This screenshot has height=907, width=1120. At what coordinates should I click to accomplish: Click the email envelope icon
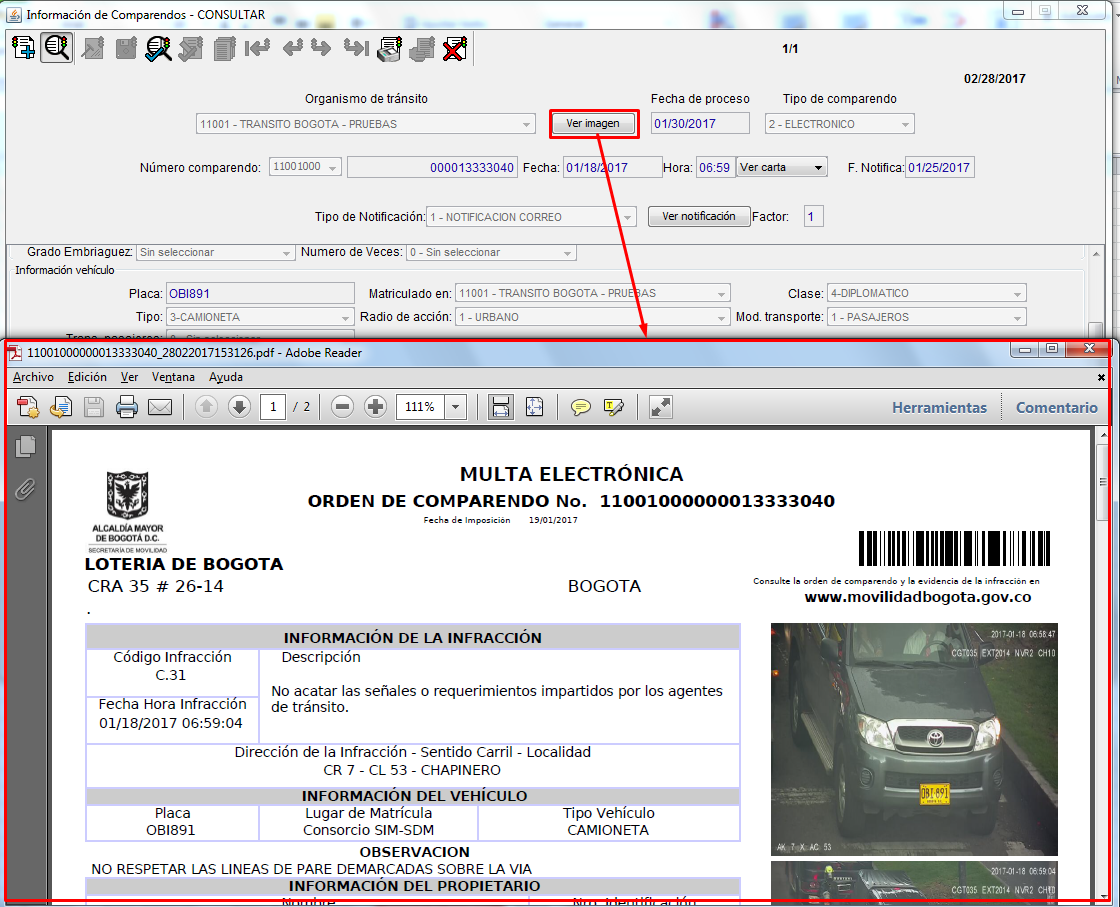pos(160,407)
